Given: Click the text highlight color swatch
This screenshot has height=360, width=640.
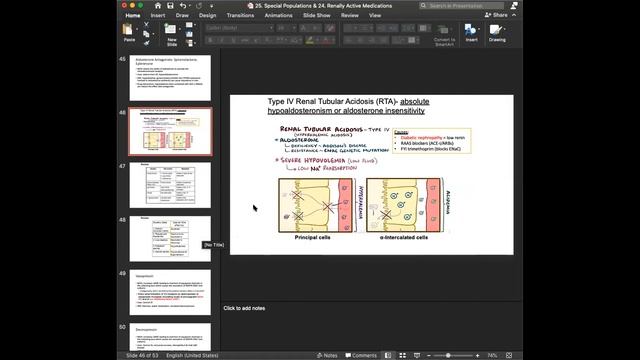Looking at the screenshot, I should coord(309,40).
